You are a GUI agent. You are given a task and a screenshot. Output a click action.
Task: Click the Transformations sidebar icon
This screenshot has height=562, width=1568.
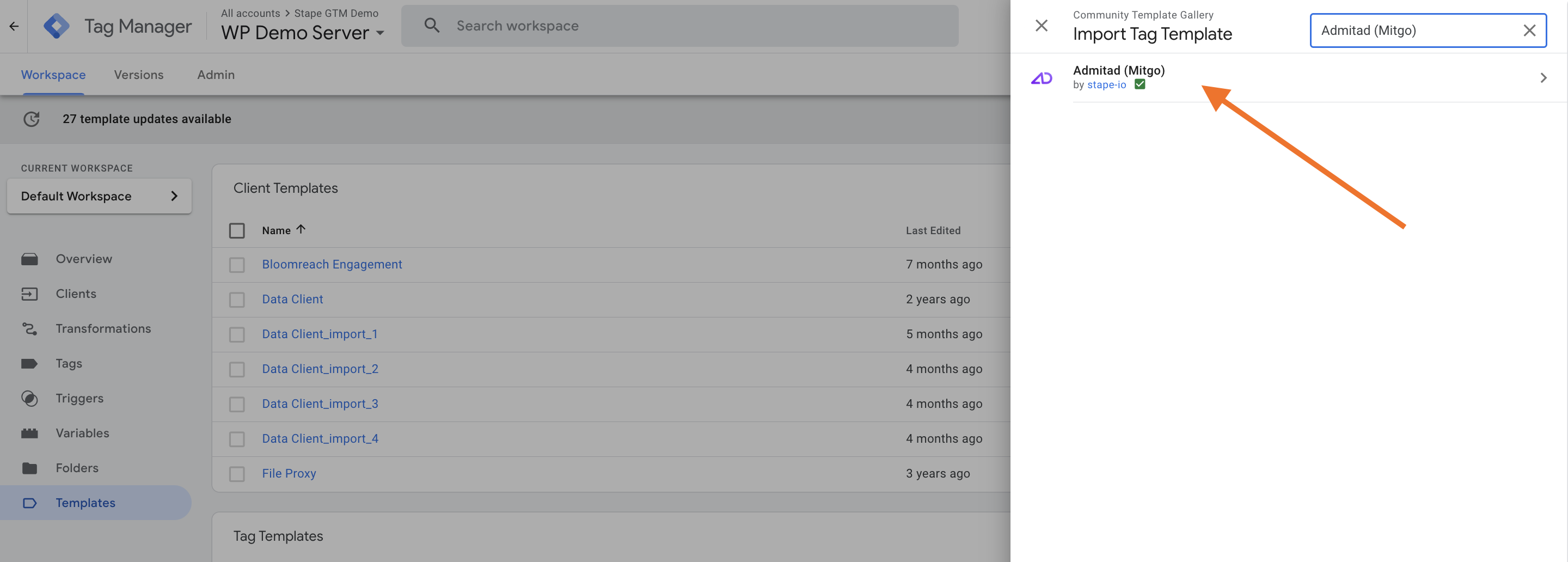pyautogui.click(x=29, y=329)
